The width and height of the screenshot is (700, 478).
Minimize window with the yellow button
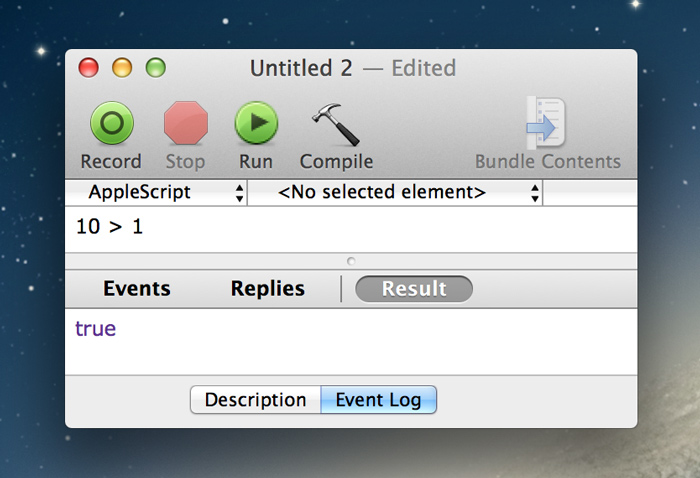pyautogui.click(x=122, y=68)
